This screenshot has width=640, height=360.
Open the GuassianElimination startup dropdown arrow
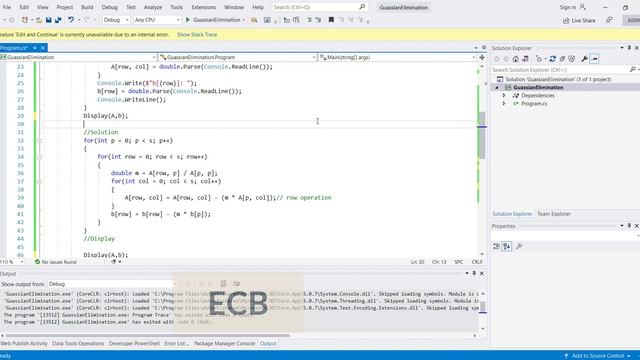[x=244, y=20]
